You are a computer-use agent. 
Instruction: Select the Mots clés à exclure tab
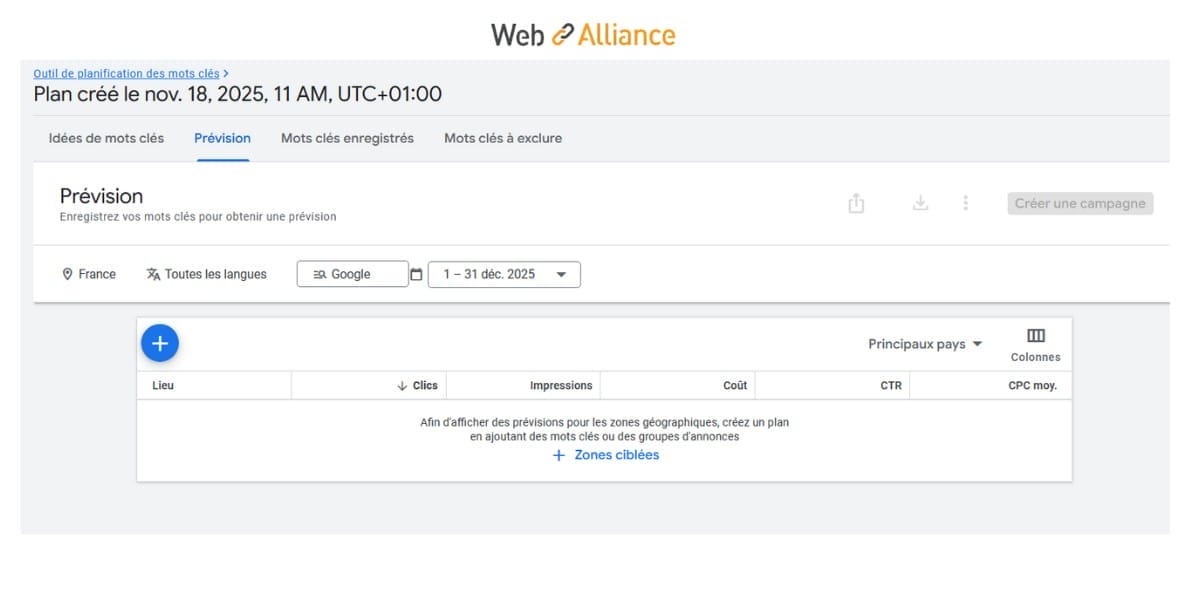[x=503, y=138]
